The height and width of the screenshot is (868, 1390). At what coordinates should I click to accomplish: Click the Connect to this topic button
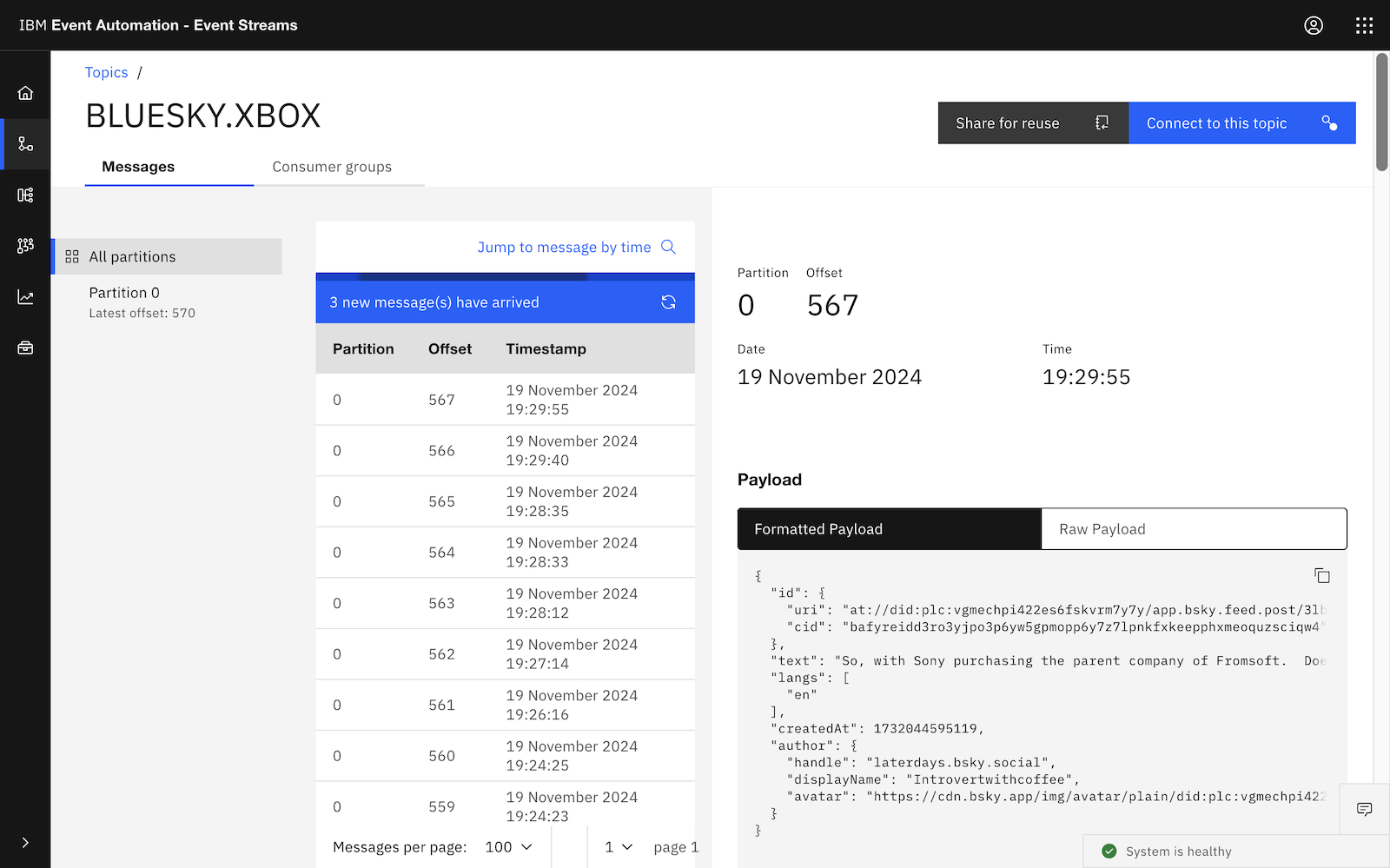coord(1241,123)
